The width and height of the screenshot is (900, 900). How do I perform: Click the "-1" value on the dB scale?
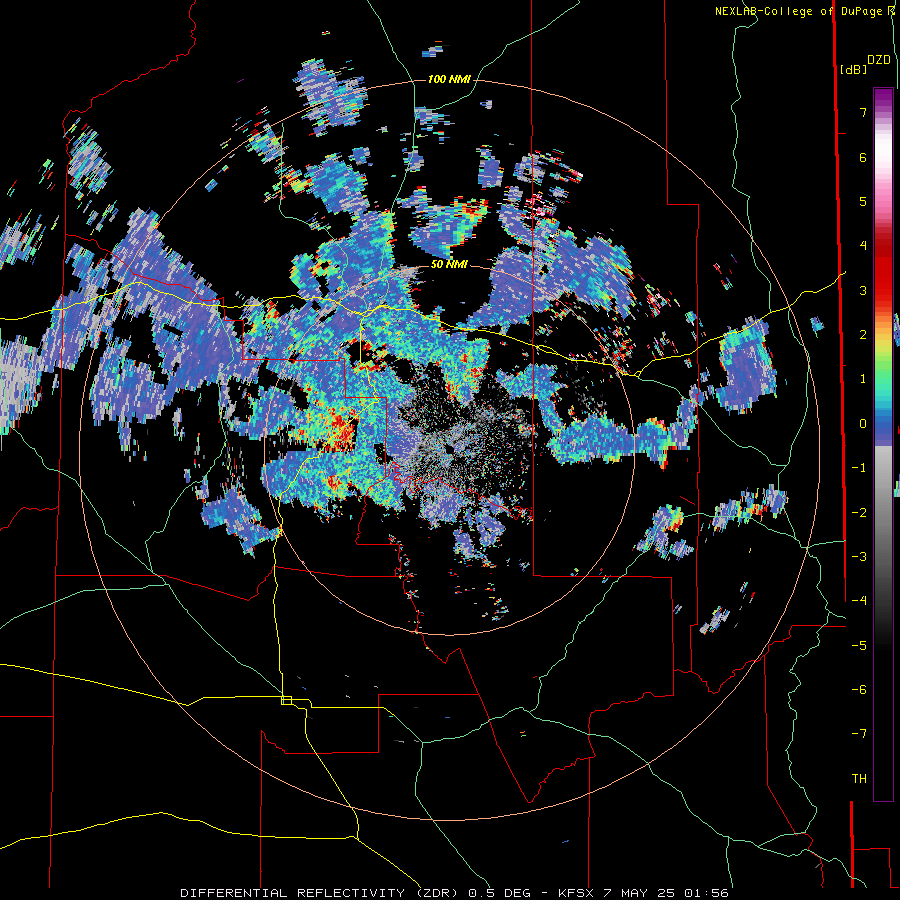click(x=859, y=468)
